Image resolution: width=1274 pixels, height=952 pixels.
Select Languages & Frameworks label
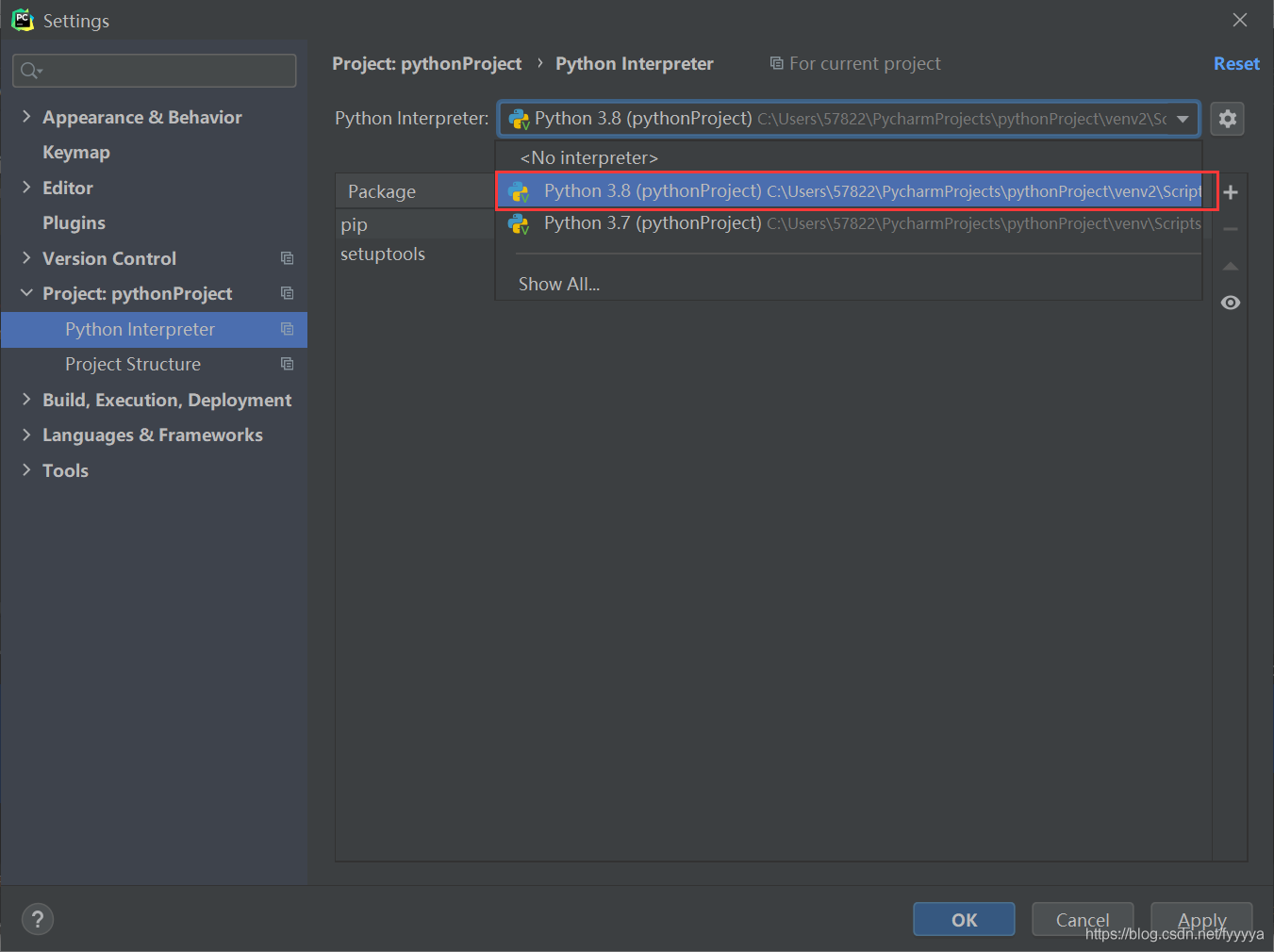point(153,435)
